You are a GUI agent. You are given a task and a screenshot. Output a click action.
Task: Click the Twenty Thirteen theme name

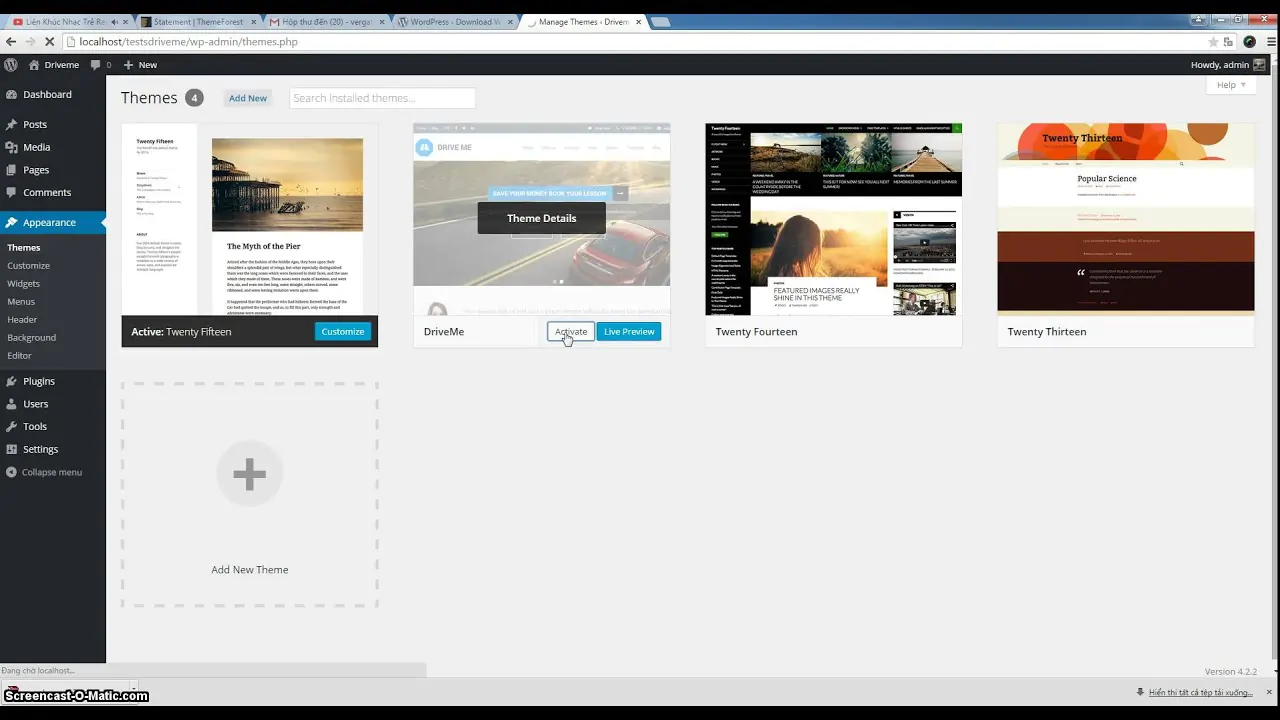click(1047, 331)
